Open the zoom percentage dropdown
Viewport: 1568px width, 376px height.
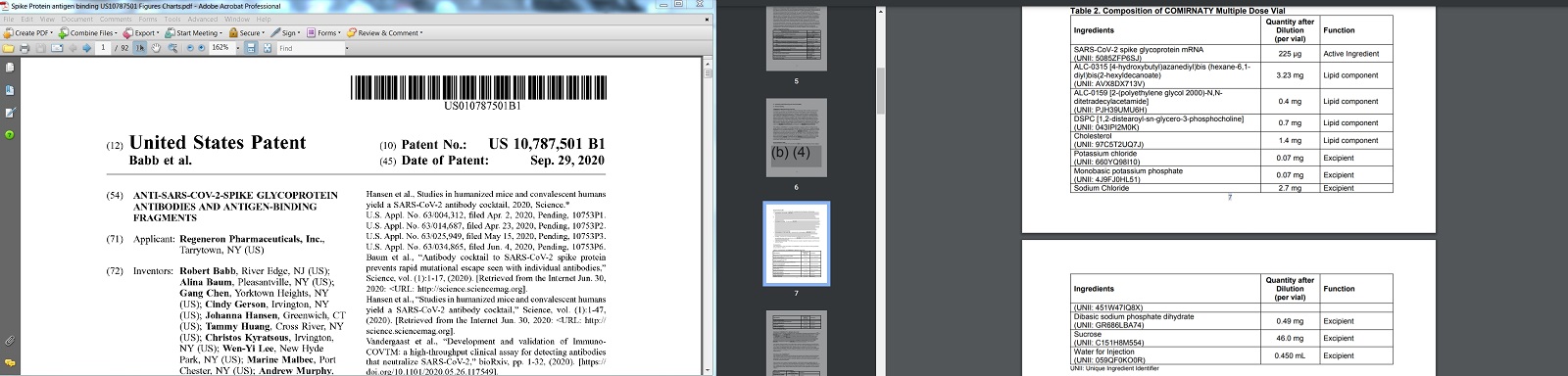coord(238,47)
